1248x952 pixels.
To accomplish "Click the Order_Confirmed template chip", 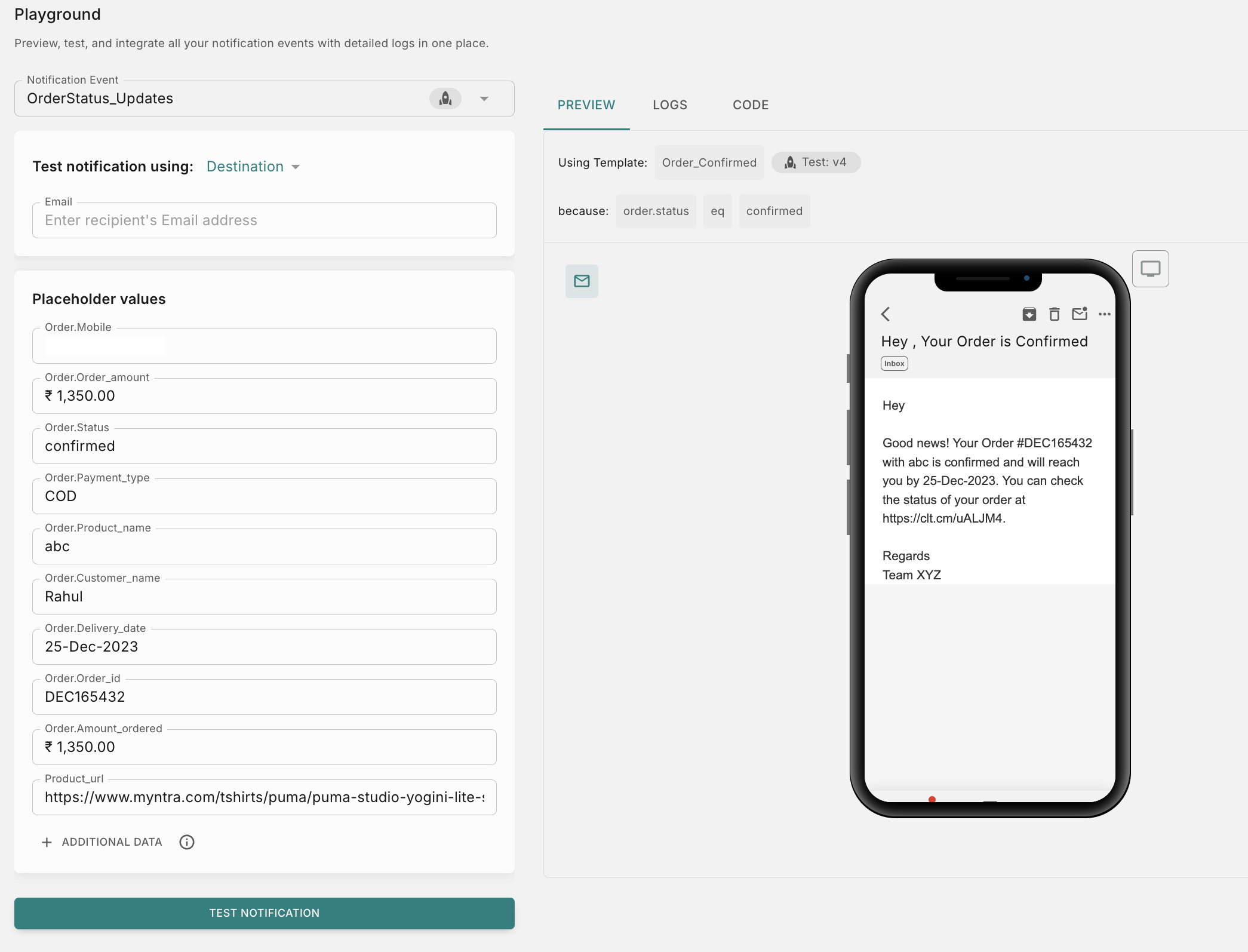I will point(709,162).
